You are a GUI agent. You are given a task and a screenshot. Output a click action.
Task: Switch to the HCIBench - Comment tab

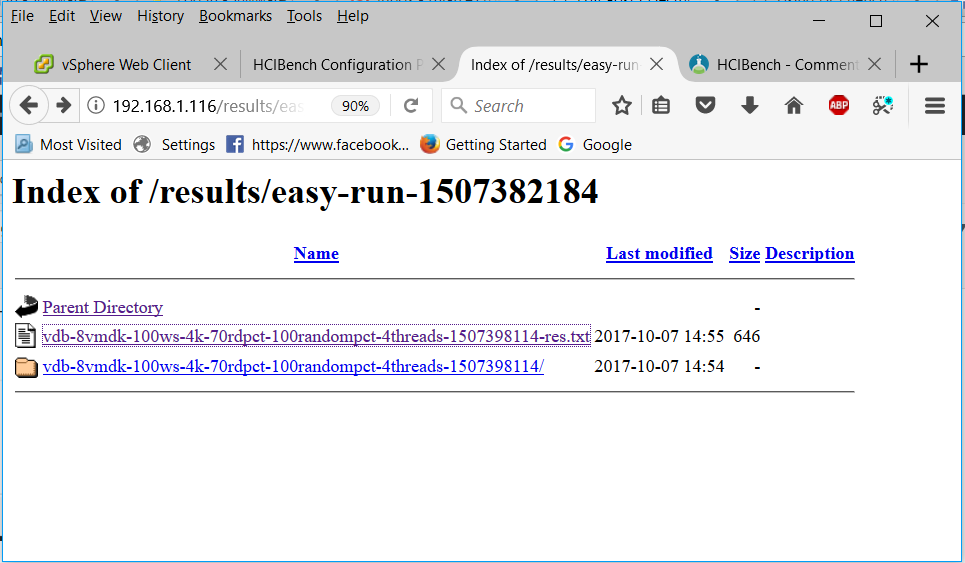[x=788, y=65]
